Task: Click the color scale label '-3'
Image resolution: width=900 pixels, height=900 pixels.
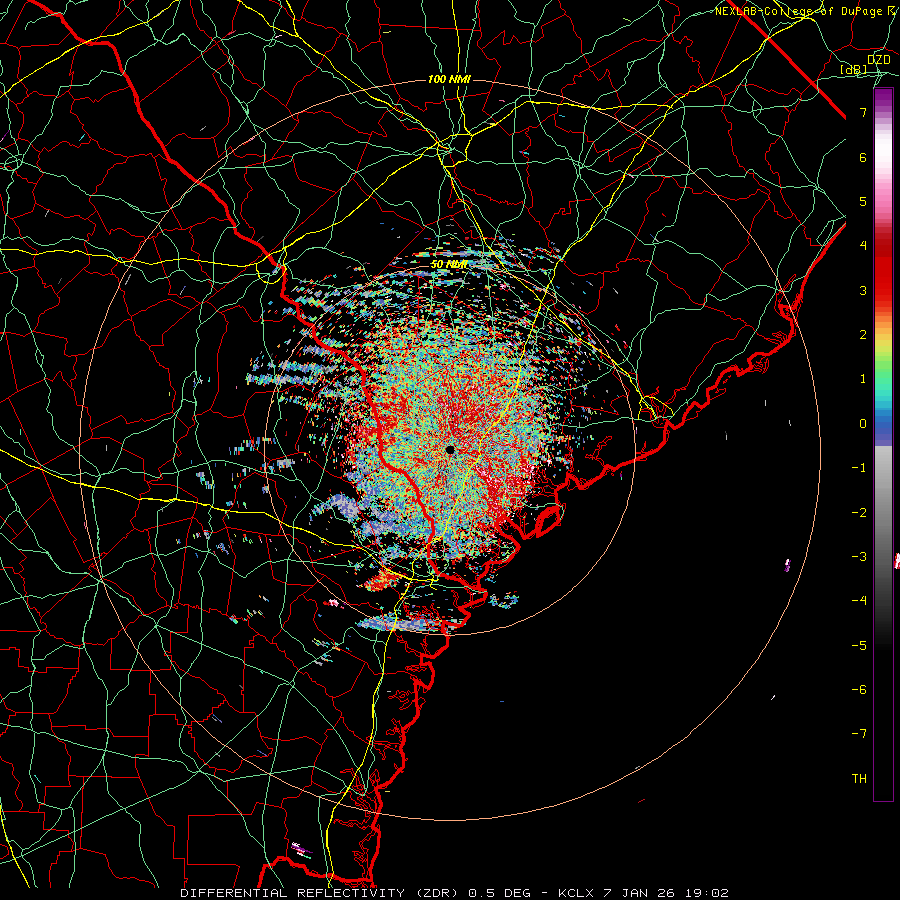Action: click(859, 557)
